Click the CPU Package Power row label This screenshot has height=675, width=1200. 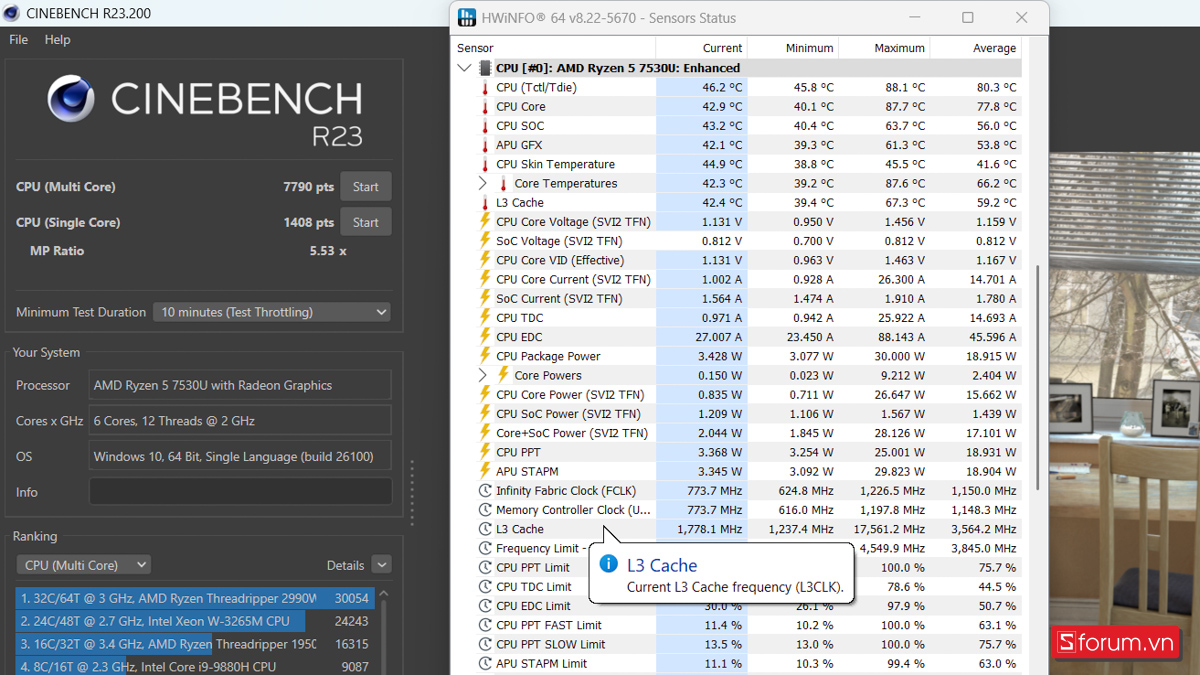coord(550,356)
